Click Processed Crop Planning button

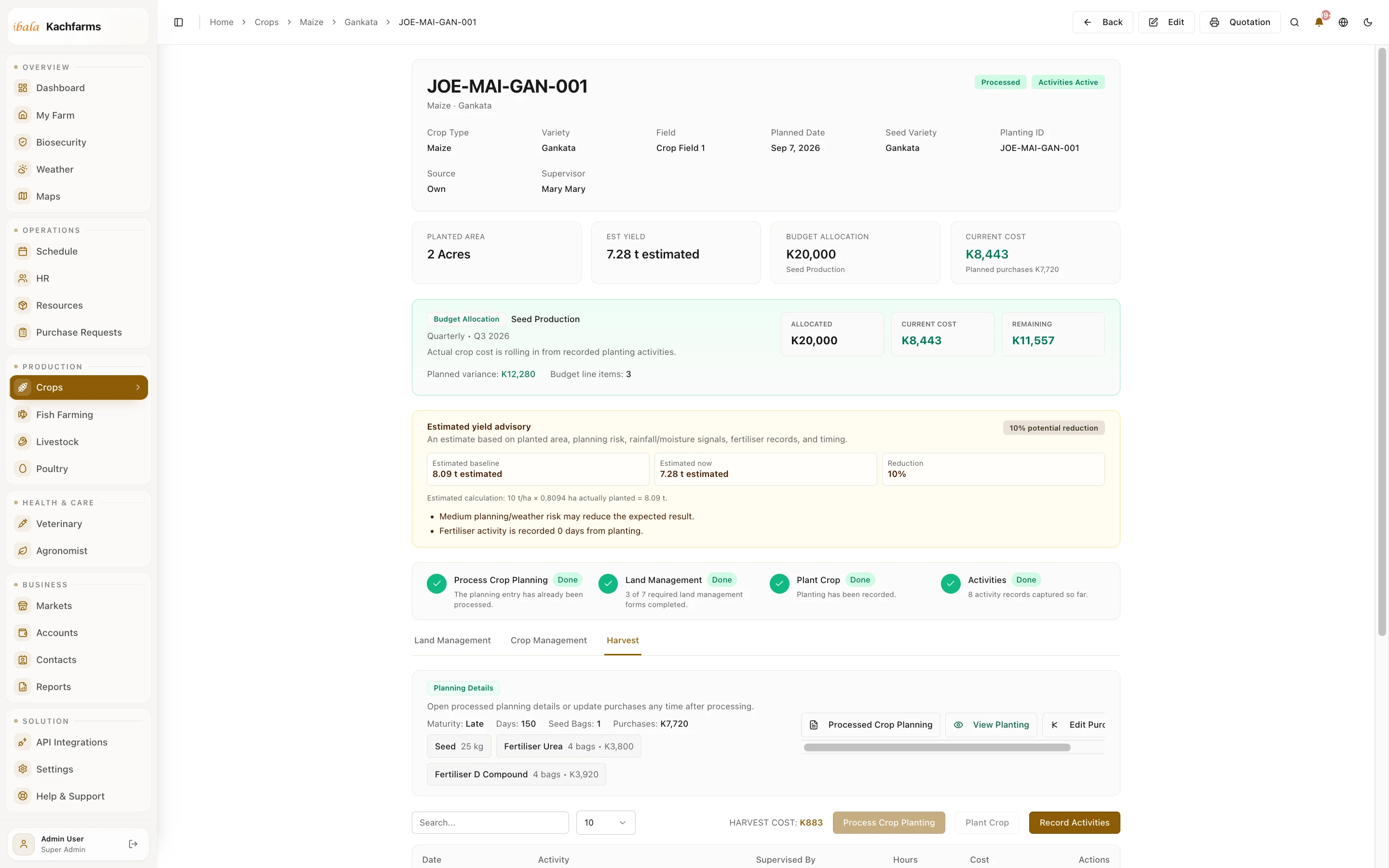tap(870, 724)
